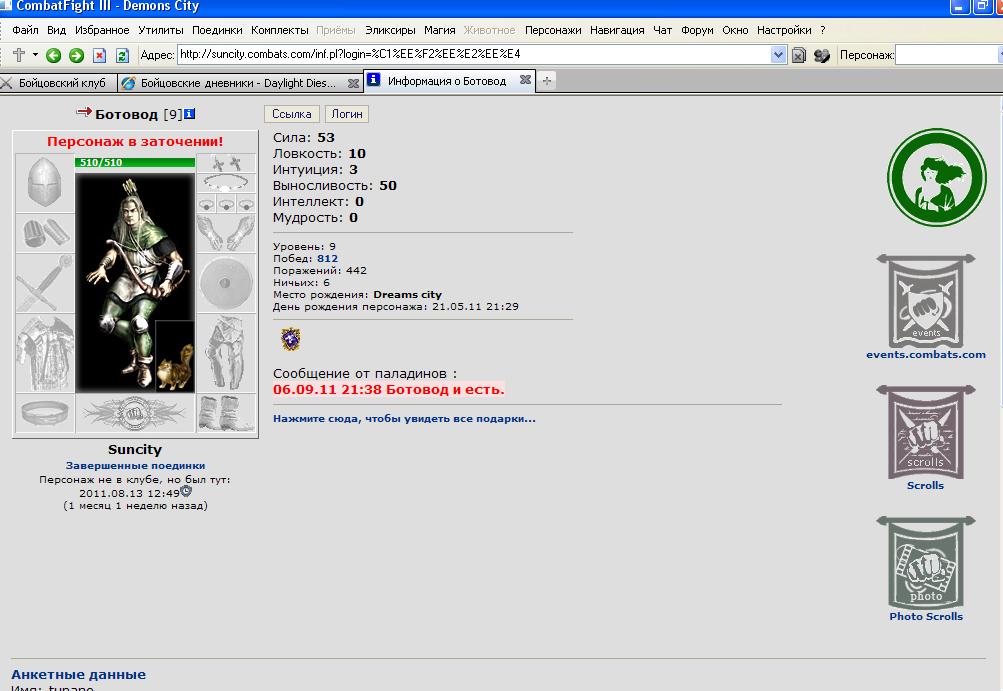
Task: Go back with the green left arrow
Action: point(54,56)
